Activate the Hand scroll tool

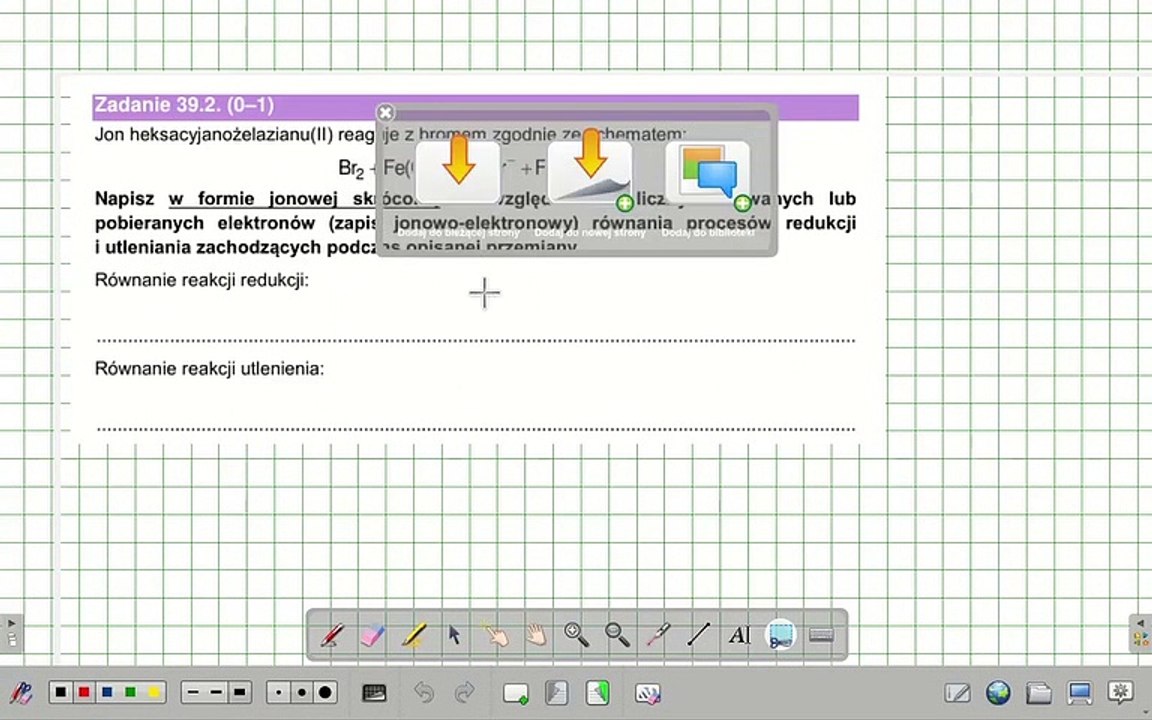coord(536,635)
